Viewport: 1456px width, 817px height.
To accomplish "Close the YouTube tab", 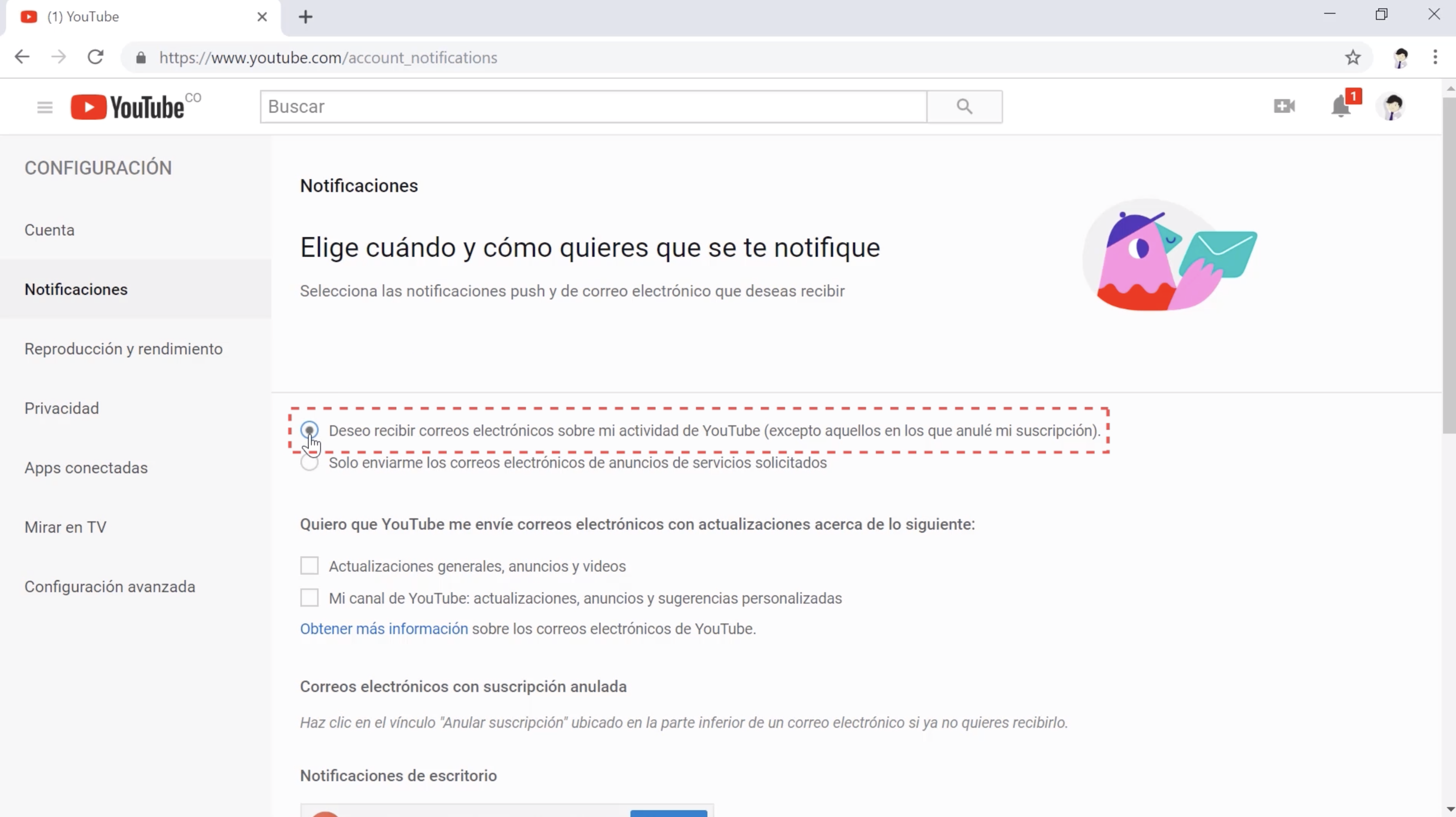I will tap(262, 17).
